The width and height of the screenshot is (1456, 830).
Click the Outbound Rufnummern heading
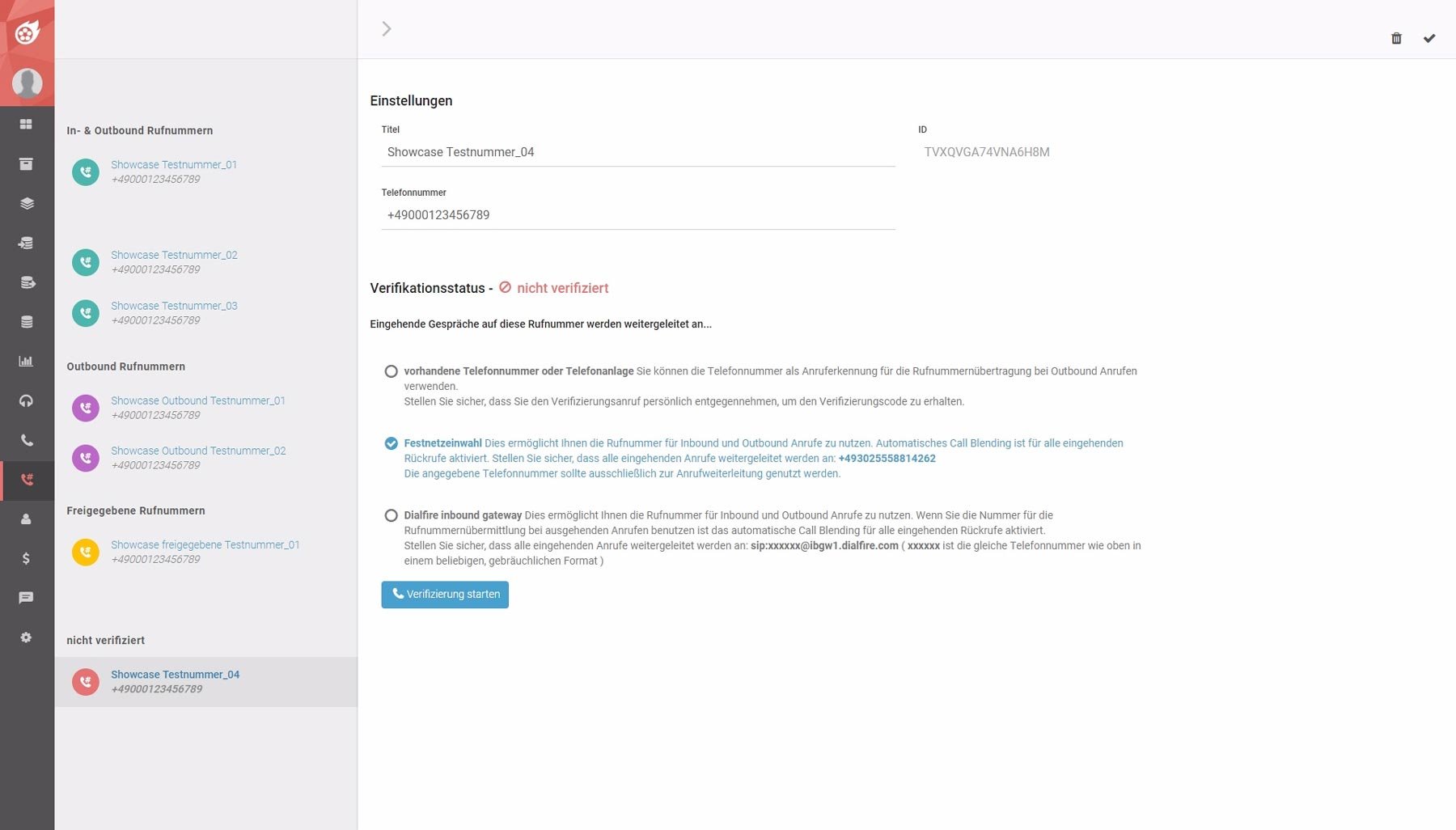coord(126,366)
